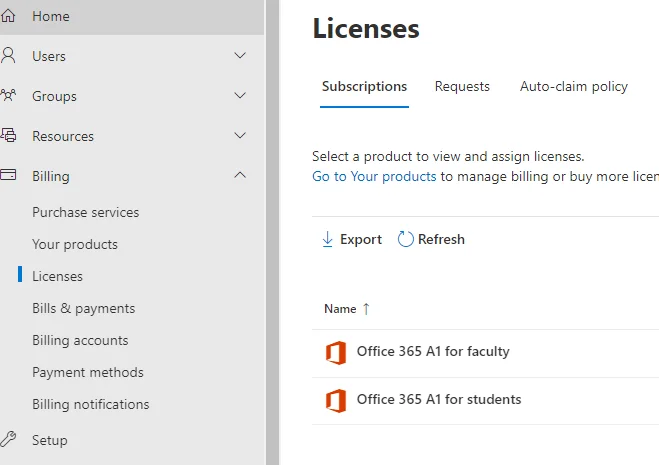
Task: Sort by the Name column header
Action: pos(340,309)
